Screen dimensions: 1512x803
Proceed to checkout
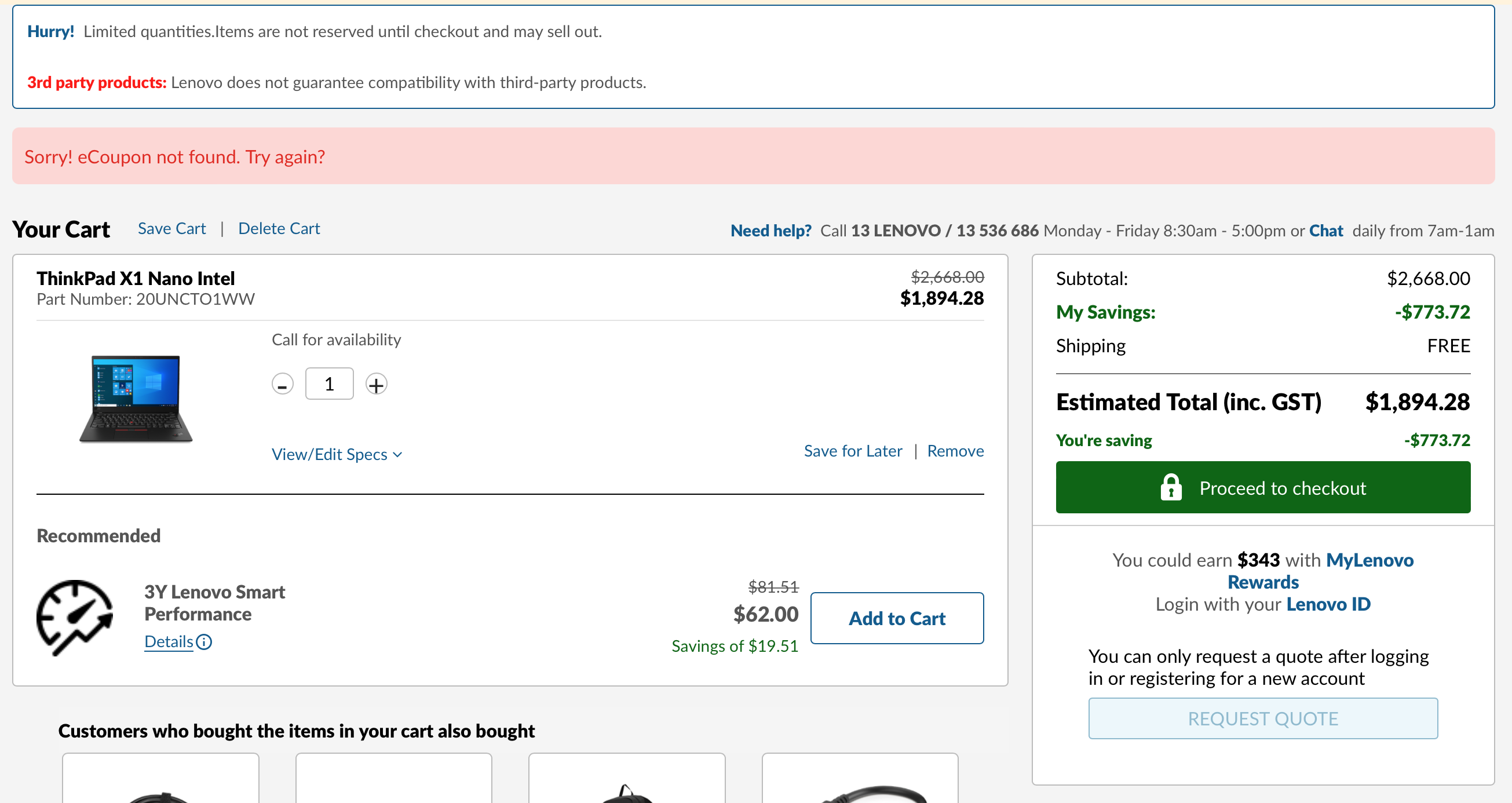1262,488
